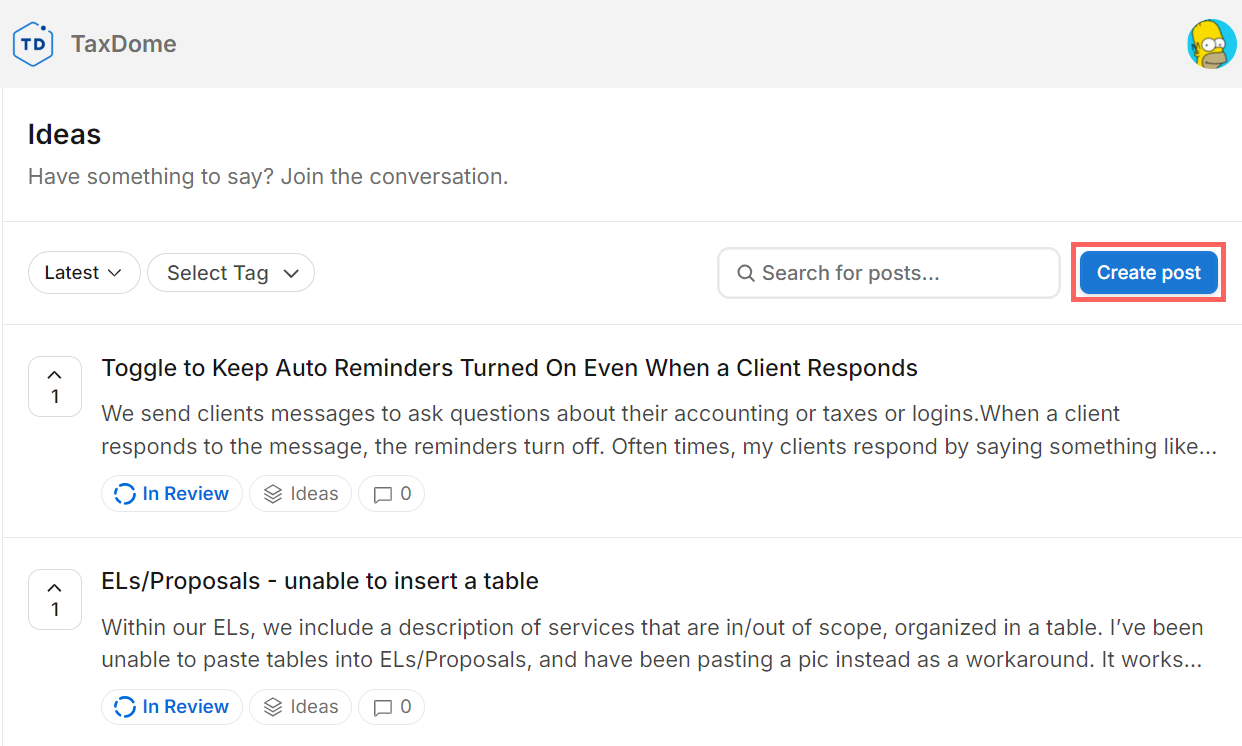Viewport: 1242px width, 746px height.
Task: Click the magnifying glass search icon
Action: pyautogui.click(x=745, y=273)
